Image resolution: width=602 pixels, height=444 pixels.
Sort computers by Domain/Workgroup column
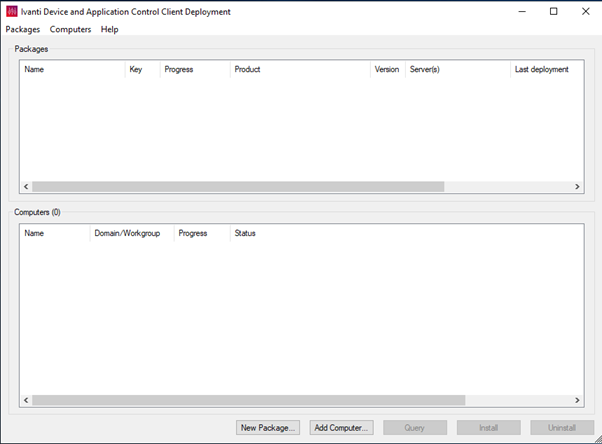coord(131,234)
